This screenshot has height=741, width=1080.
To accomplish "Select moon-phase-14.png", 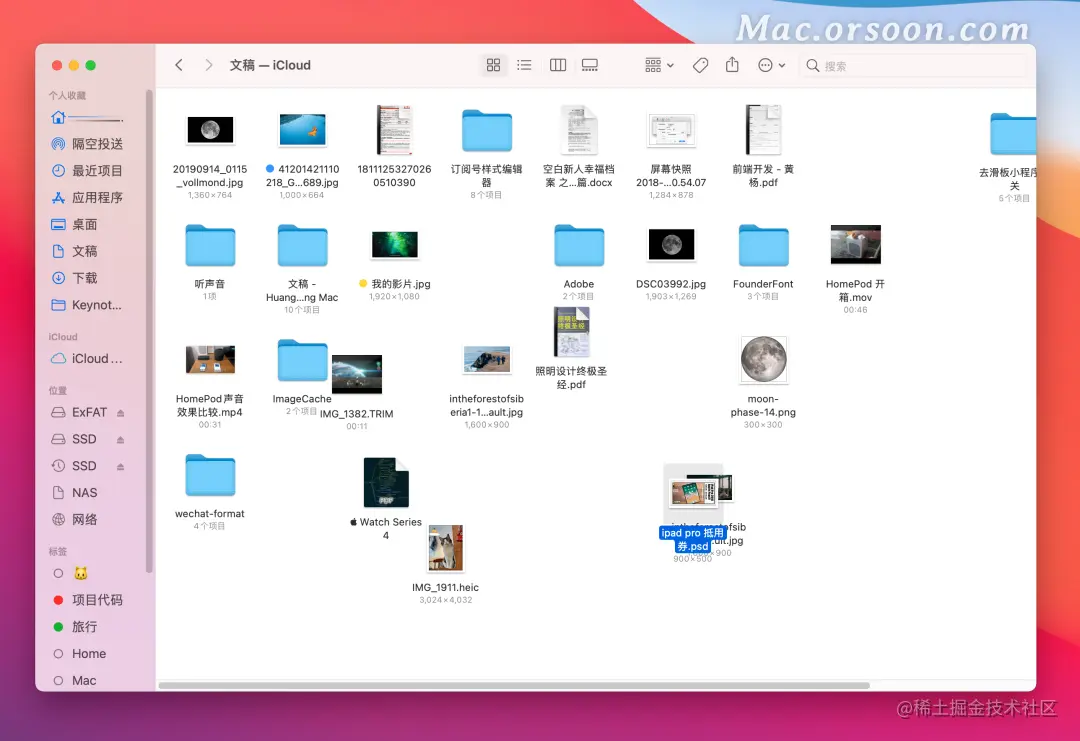I will 763,359.
